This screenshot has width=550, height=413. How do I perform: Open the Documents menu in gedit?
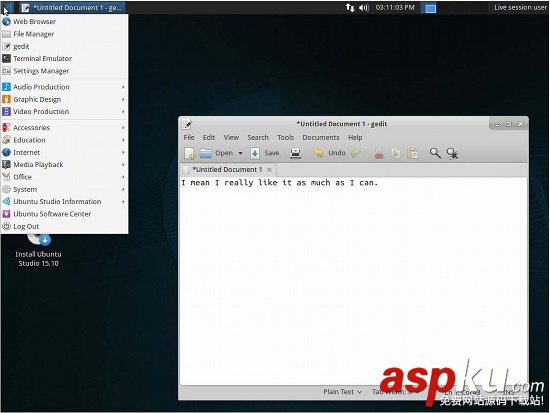321,138
